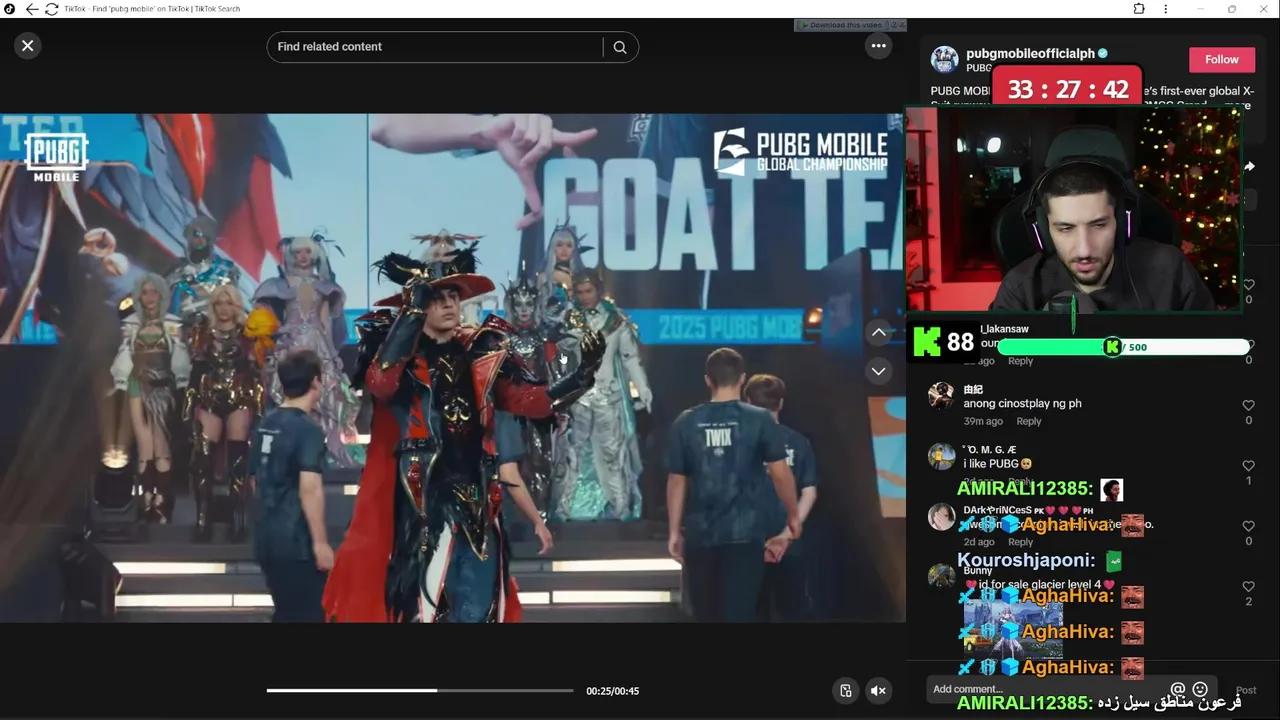This screenshot has height=720, width=1280.
Task: Seek on the video progress bar
Action: pos(420,690)
